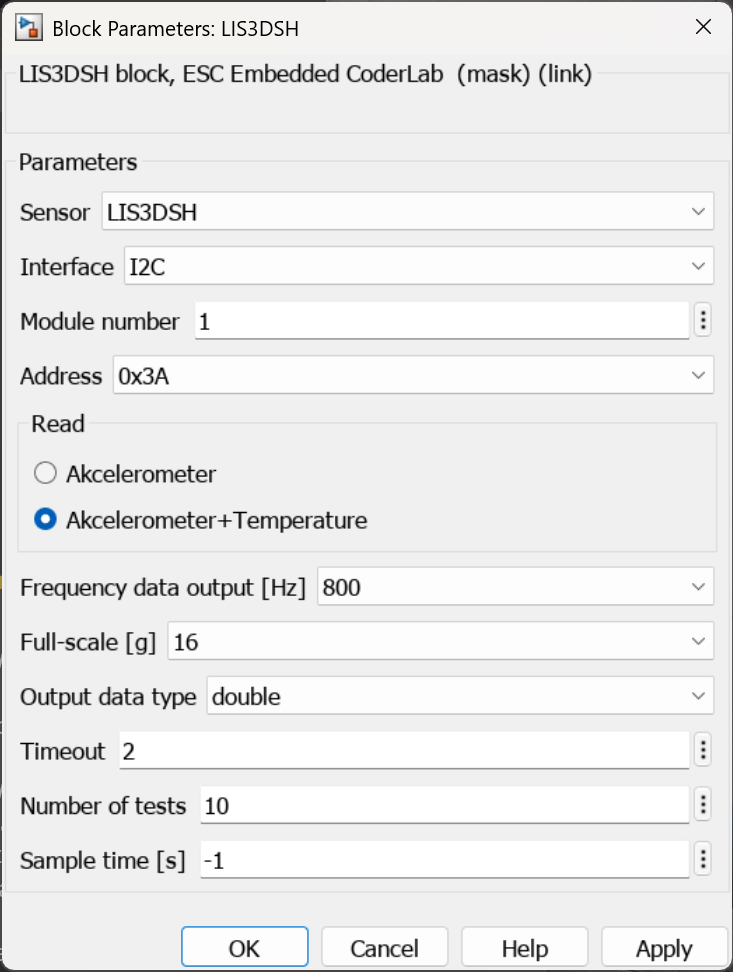Click the Number of tests input field
This screenshot has width=733, height=972.
click(x=445, y=805)
